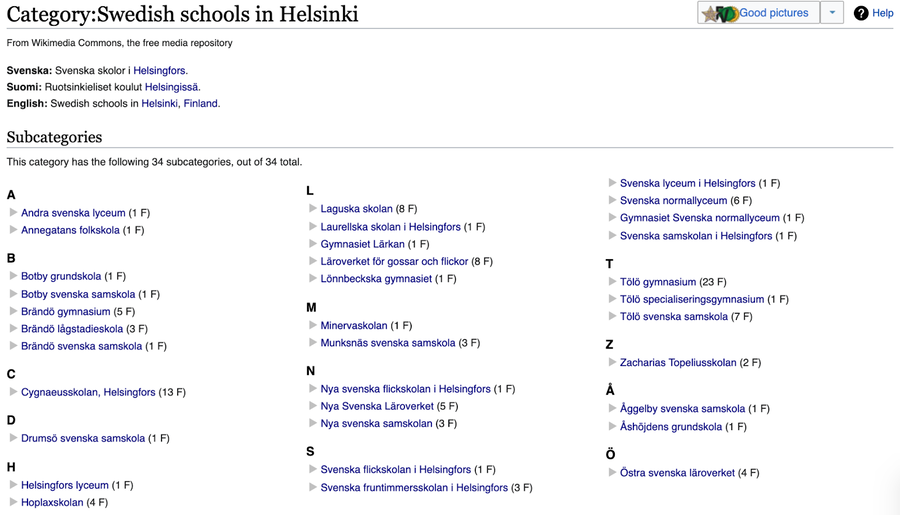Image resolution: width=900 pixels, height=515 pixels.
Task: Click the Help question mark icon
Action: tap(861, 13)
